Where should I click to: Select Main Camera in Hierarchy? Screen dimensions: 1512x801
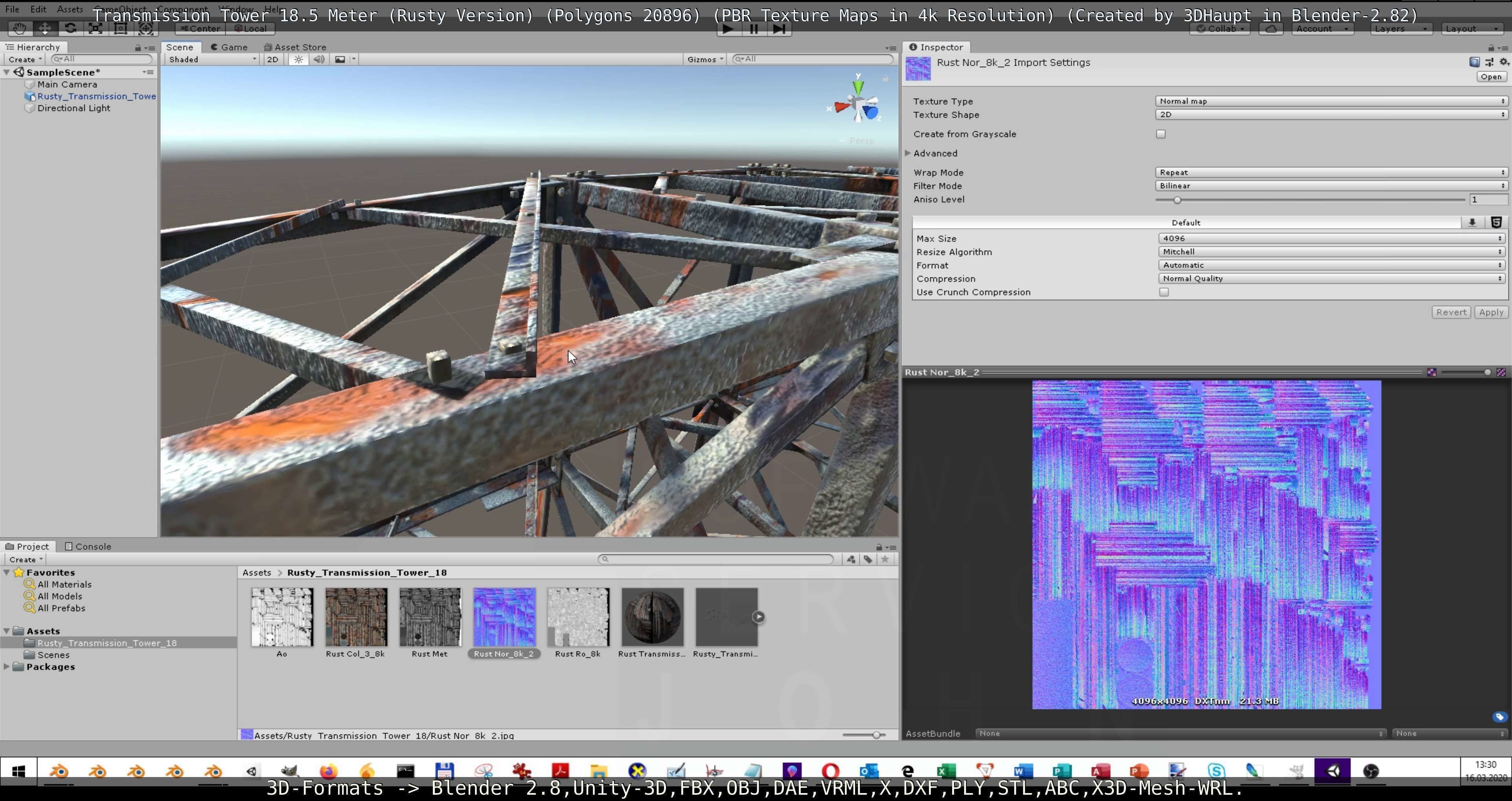67,84
